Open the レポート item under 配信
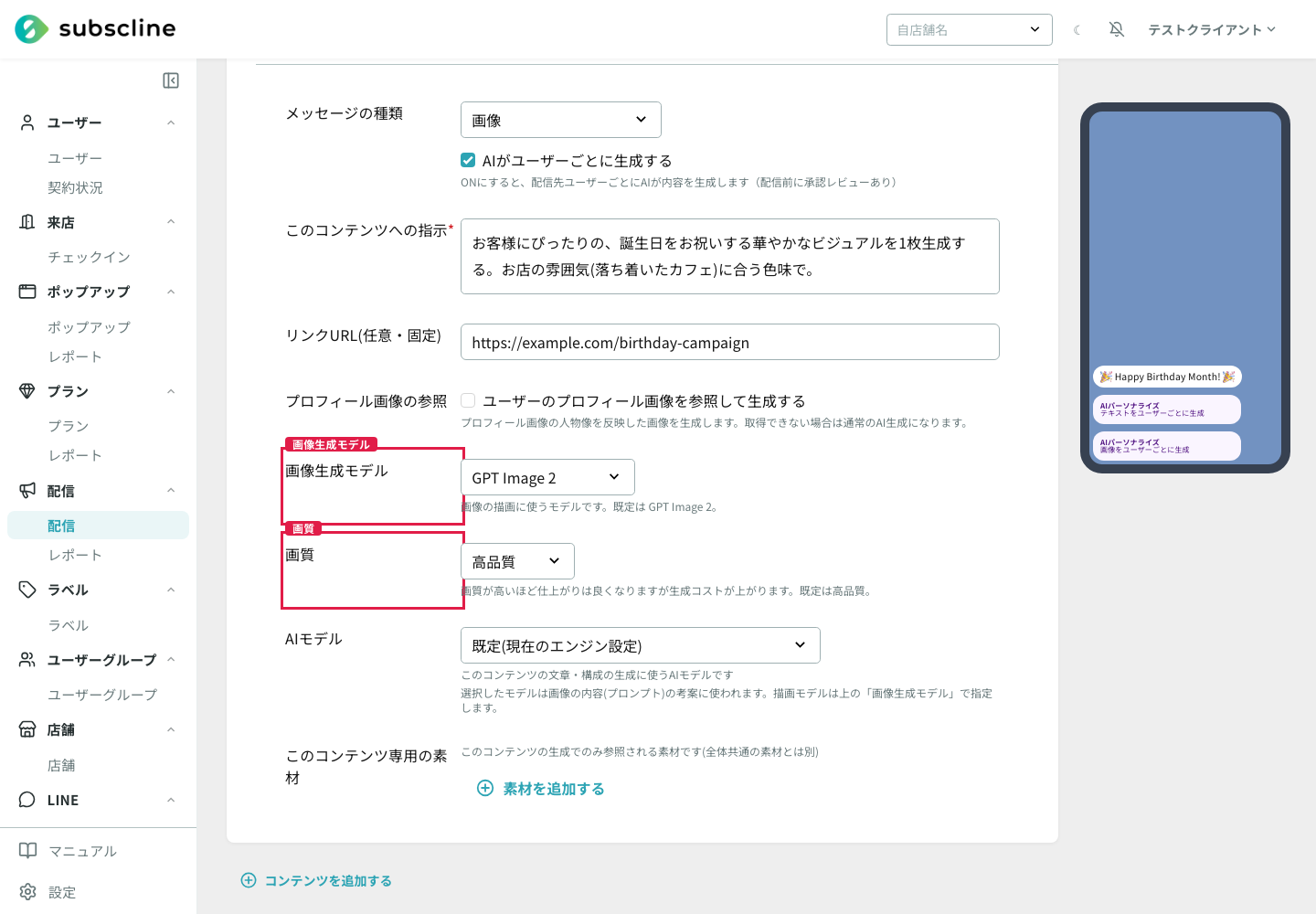1316x914 pixels. point(75,555)
